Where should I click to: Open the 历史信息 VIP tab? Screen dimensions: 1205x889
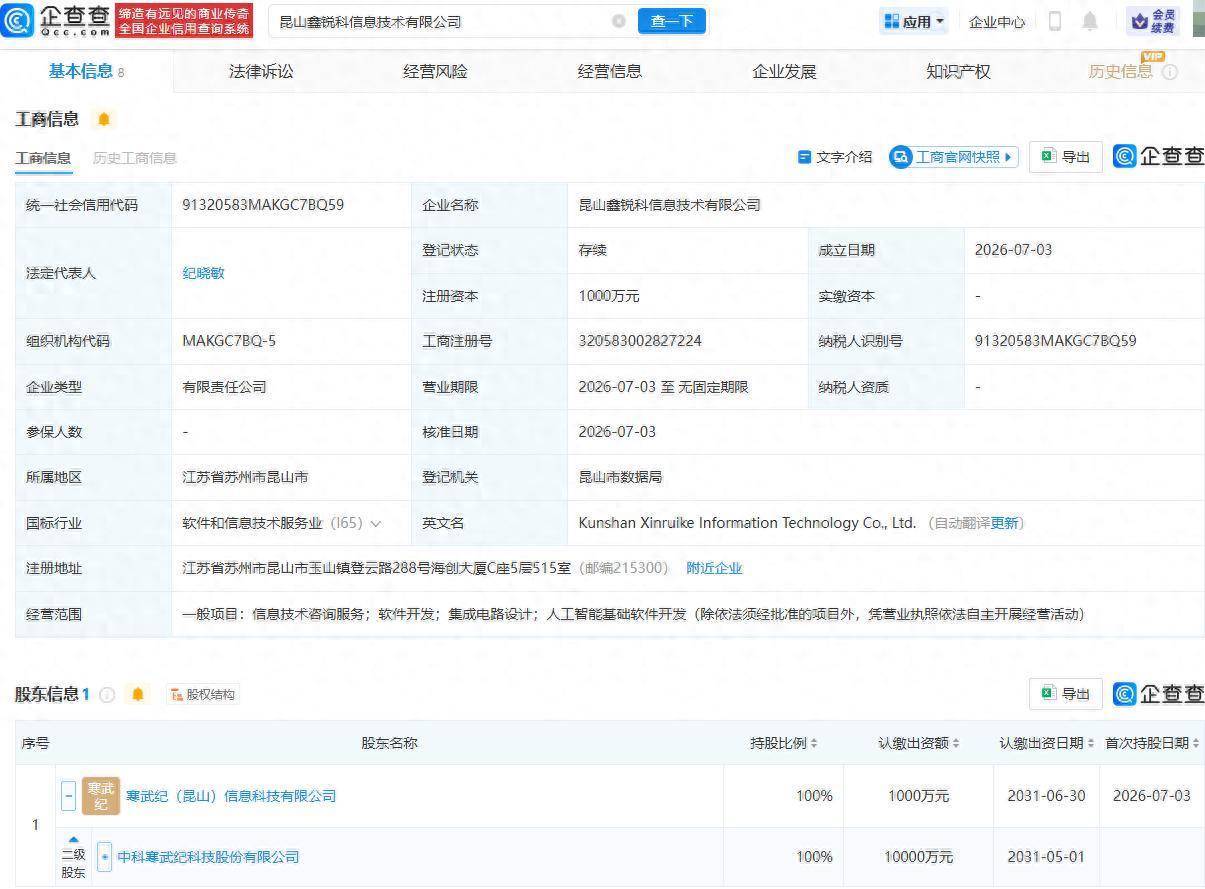click(x=1120, y=71)
